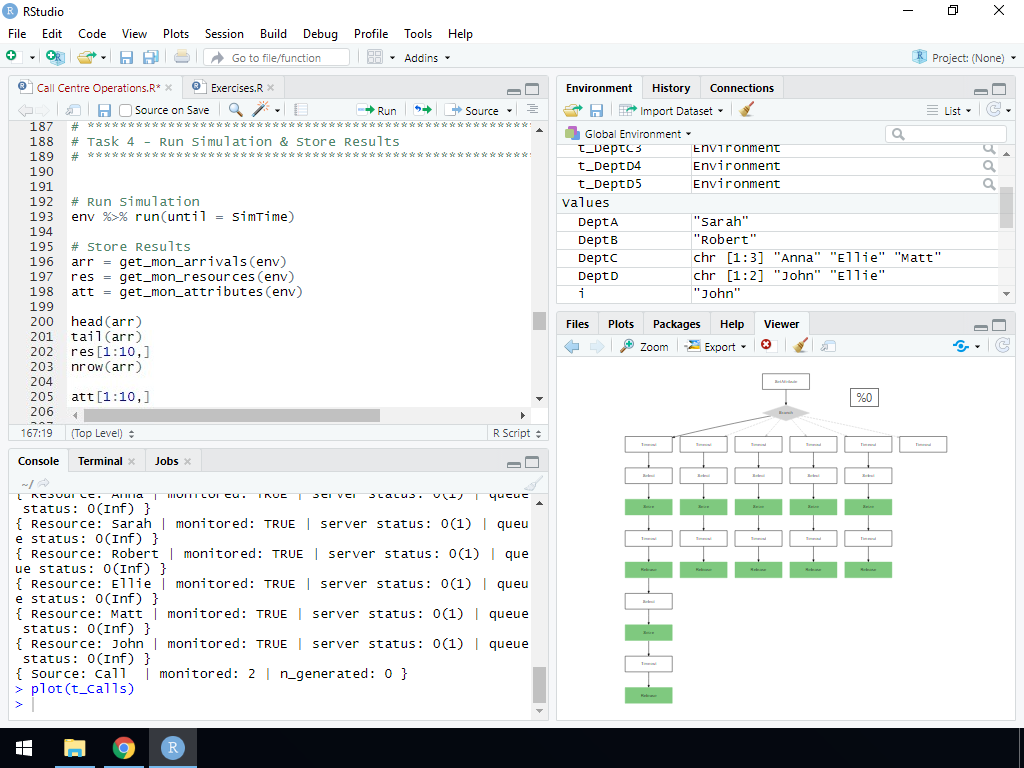Click the print icon in the main toolbar

click(181, 57)
